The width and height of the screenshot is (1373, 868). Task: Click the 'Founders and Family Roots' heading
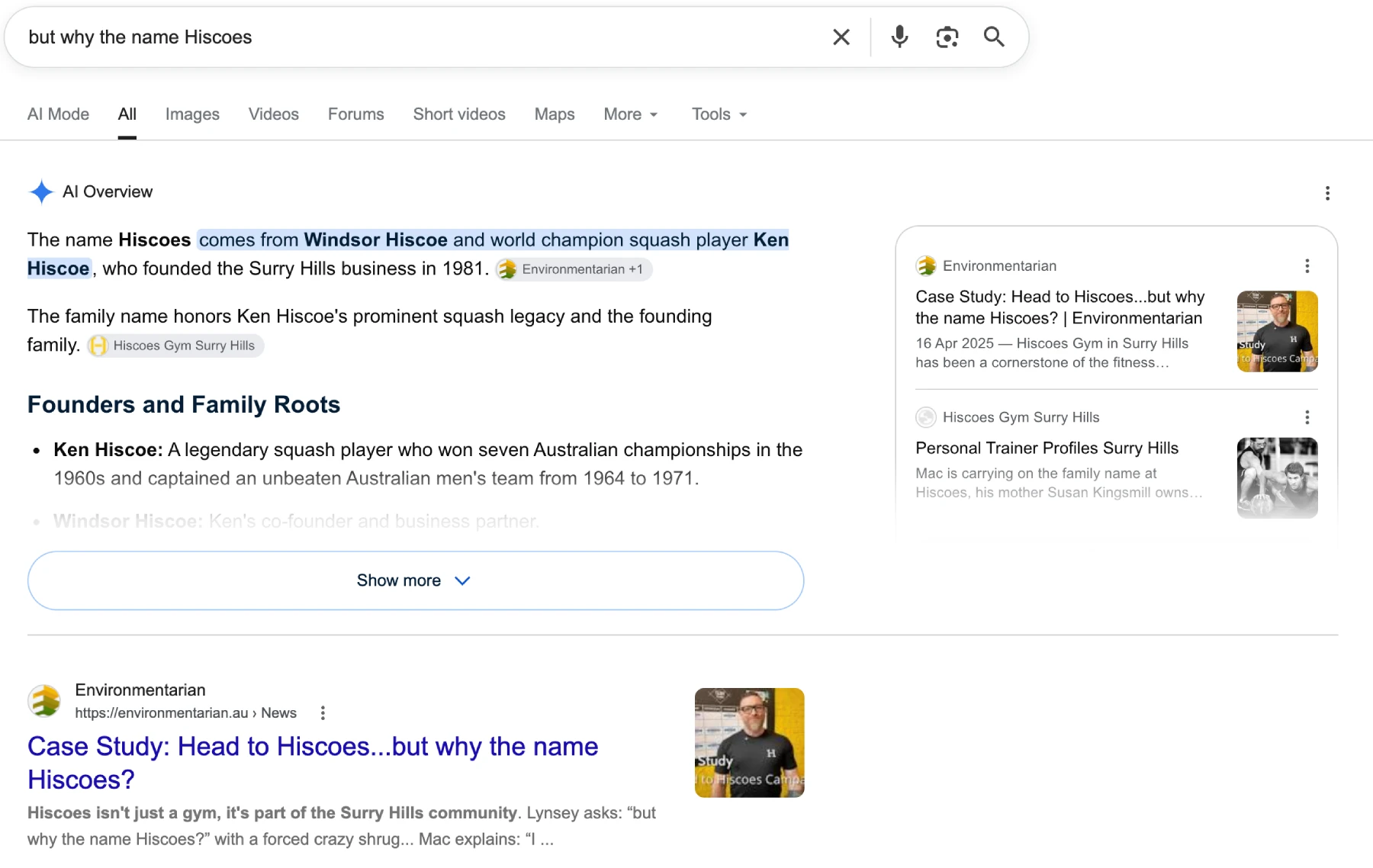pyautogui.click(x=184, y=404)
